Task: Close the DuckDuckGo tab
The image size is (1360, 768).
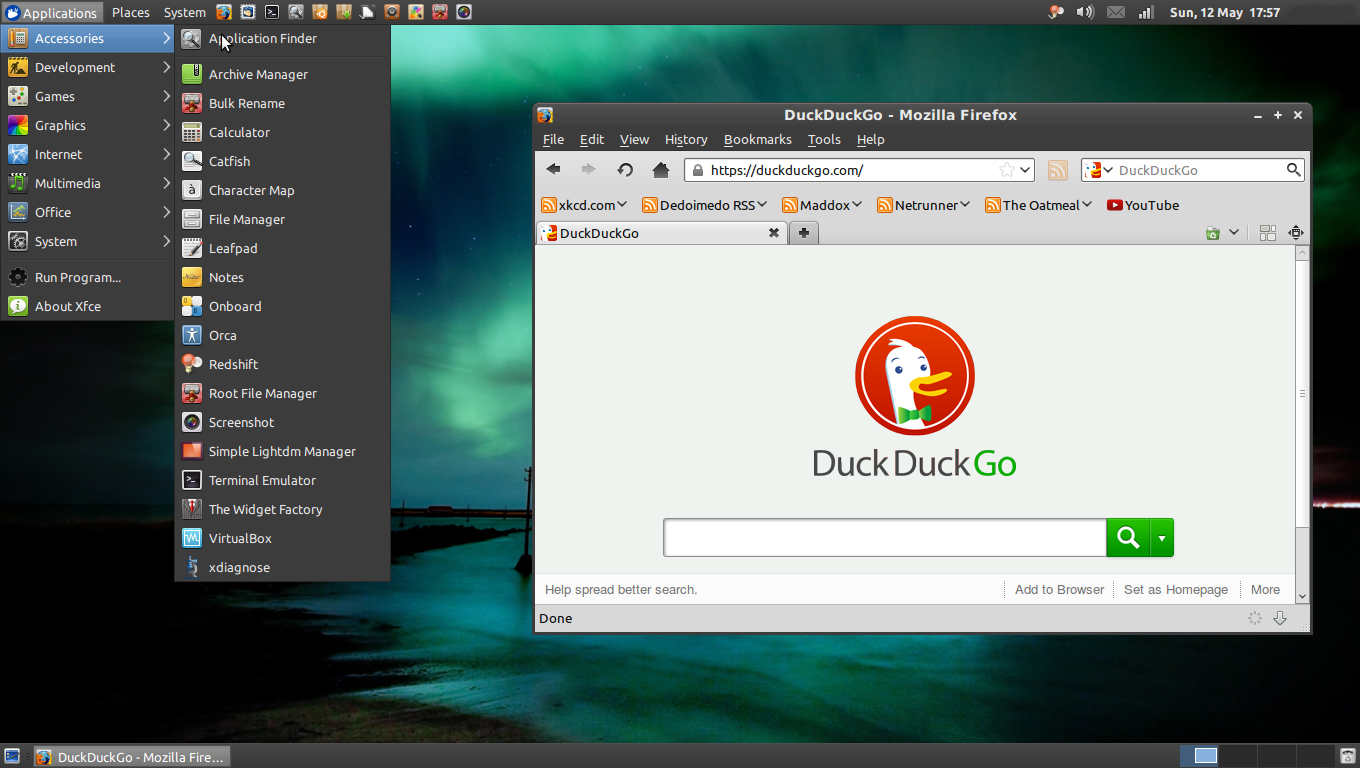Action: click(x=773, y=233)
